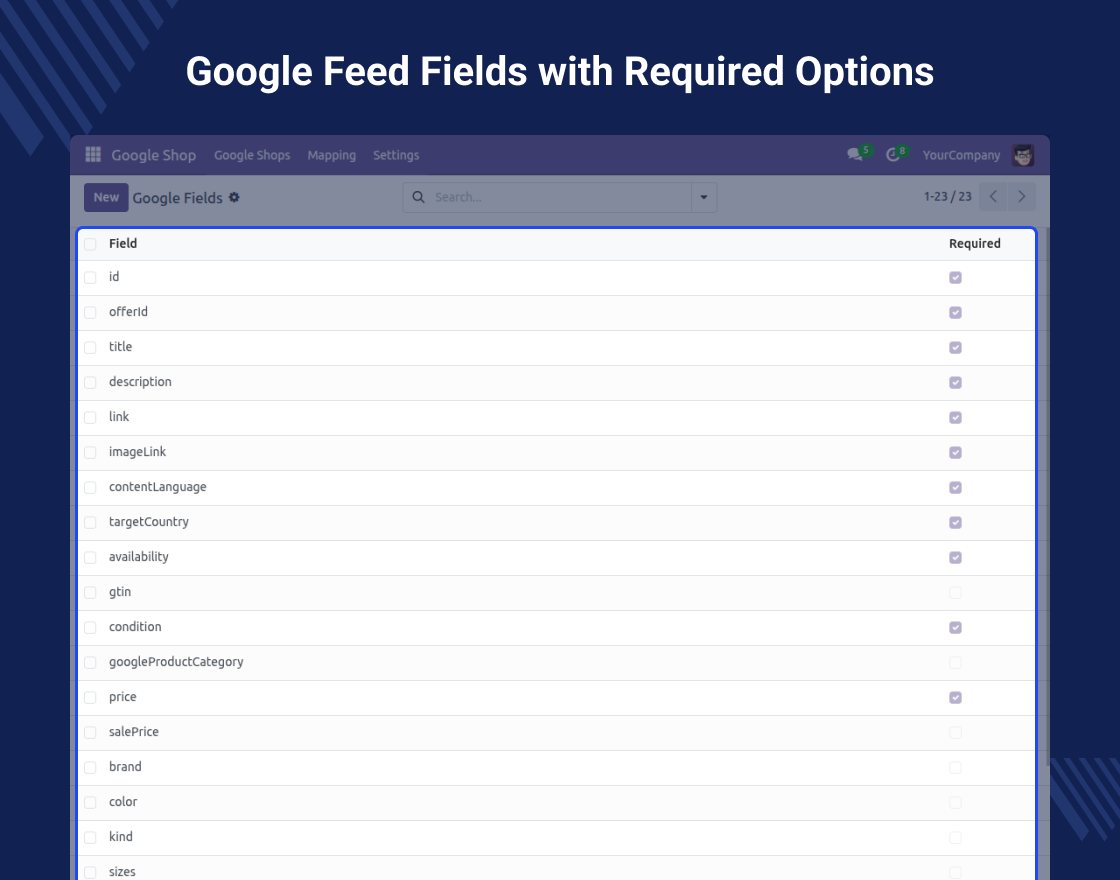This screenshot has width=1120, height=880.
Task: Select the price row checkbox
Action: click(x=90, y=698)
